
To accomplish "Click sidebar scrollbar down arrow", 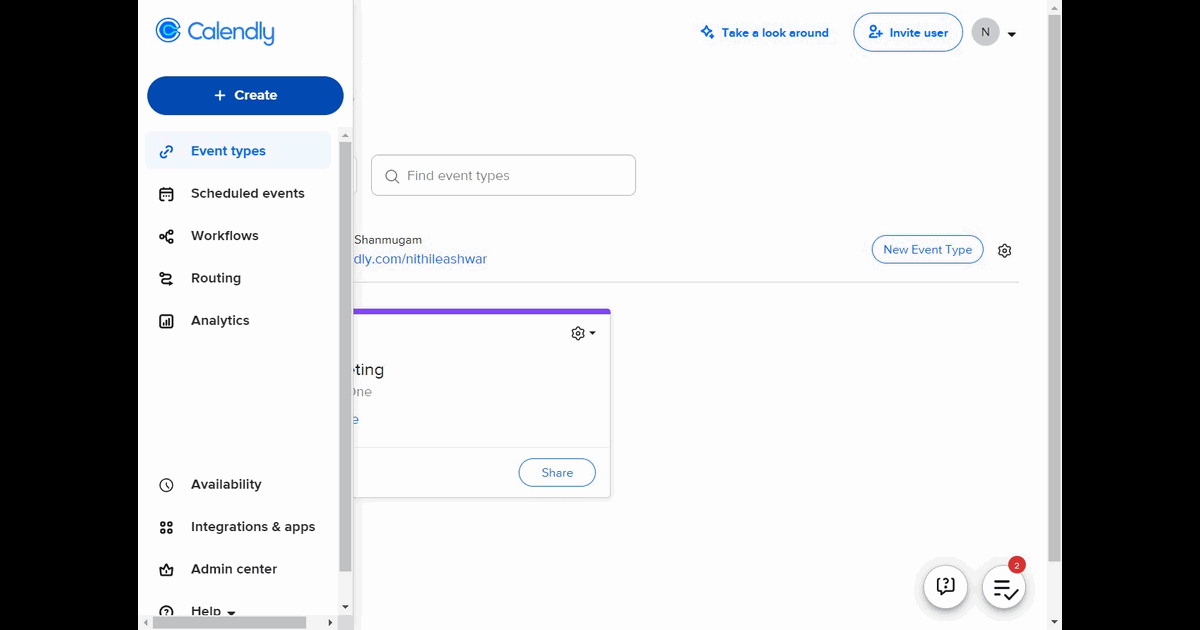I will tap(345, 606).
